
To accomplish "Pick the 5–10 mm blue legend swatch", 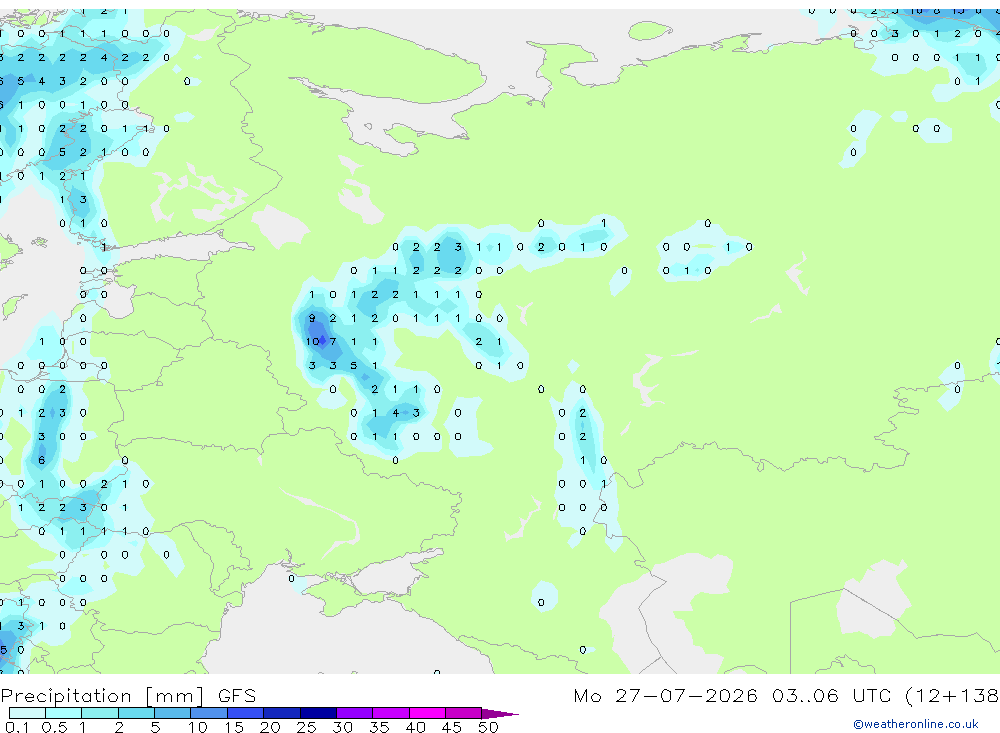I will [x=172, y=713].
